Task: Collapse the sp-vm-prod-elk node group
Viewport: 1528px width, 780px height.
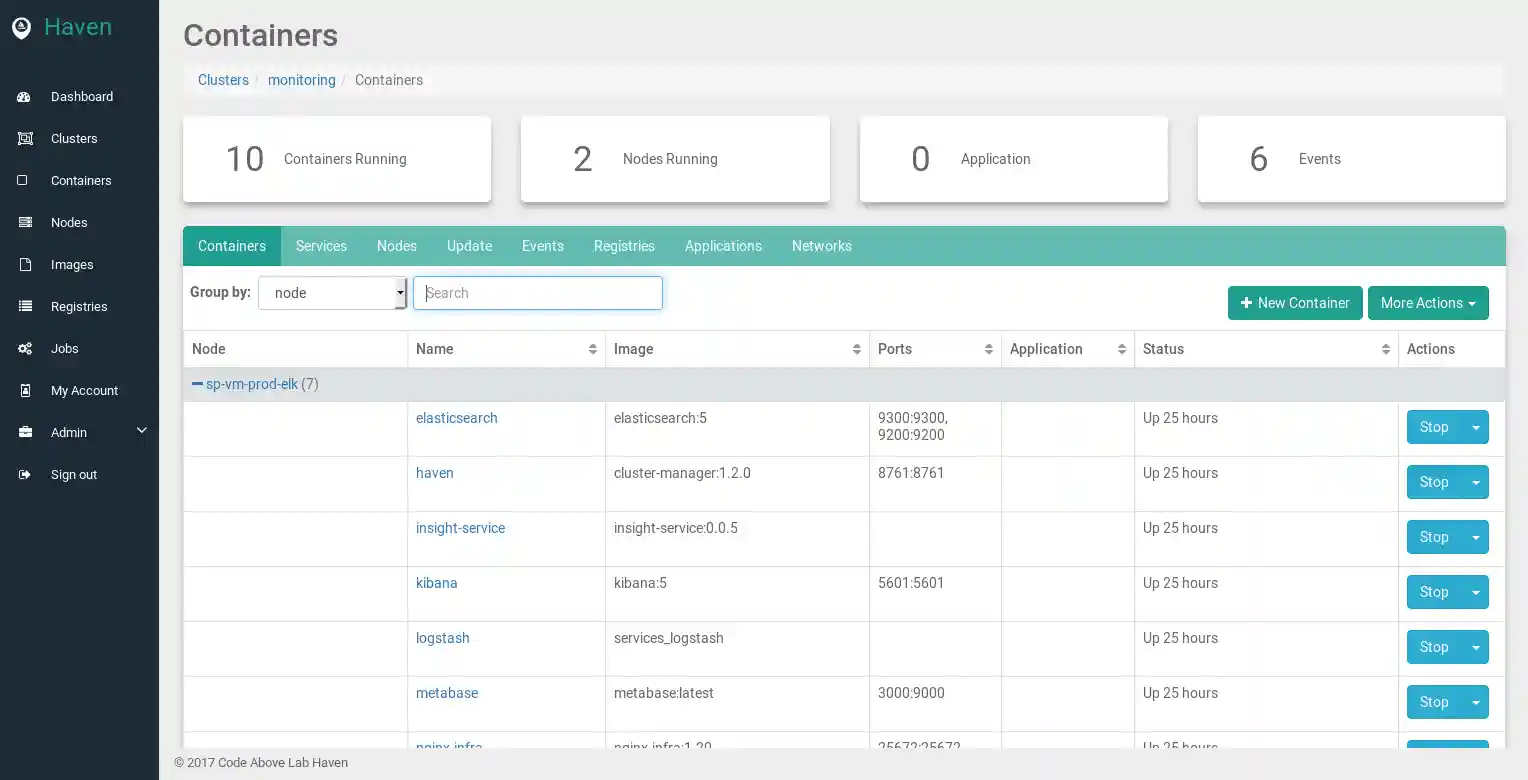Action: click(197, 384)
